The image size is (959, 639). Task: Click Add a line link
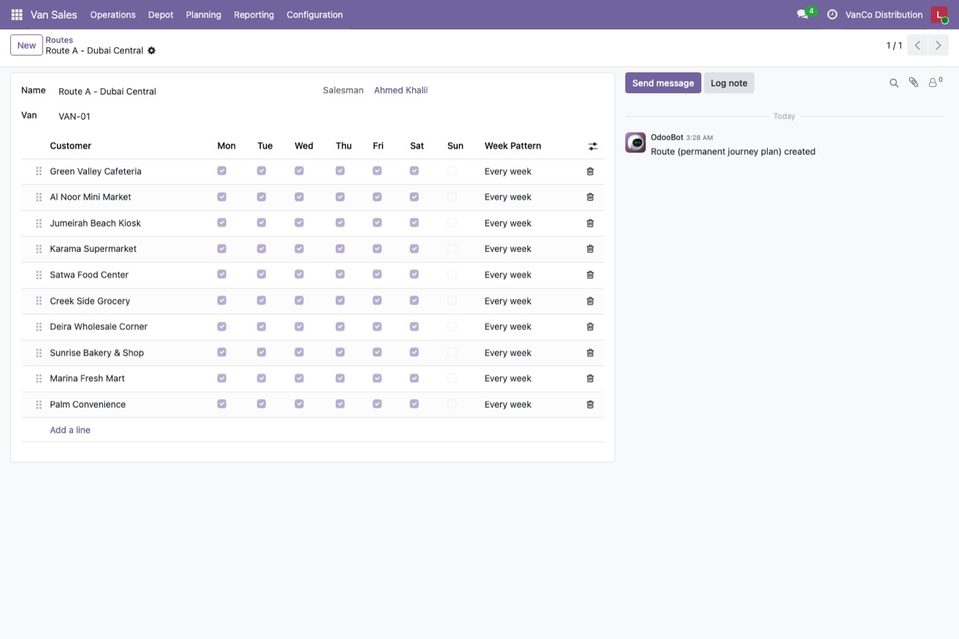tap(70, 430)
